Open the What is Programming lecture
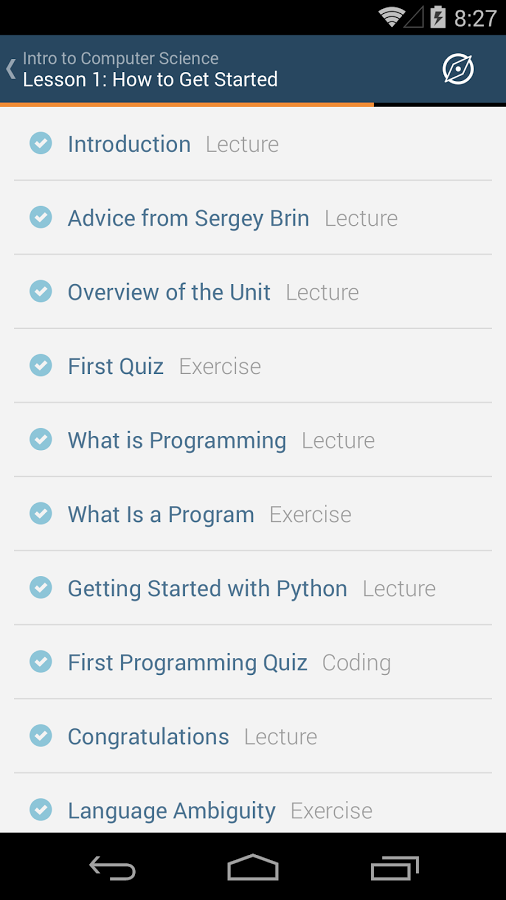 pyautogui.click(x=253, y=440)
